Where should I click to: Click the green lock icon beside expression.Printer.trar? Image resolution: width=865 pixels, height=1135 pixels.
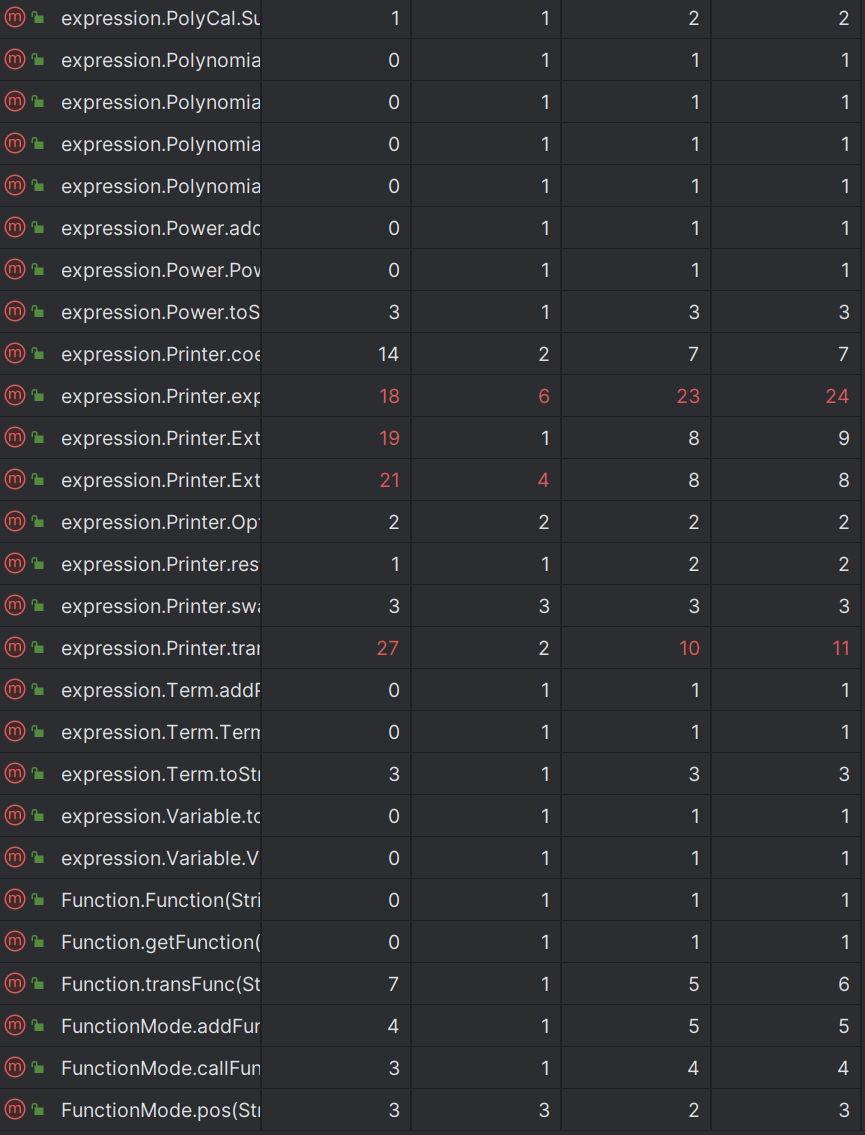tap(38, 647)
